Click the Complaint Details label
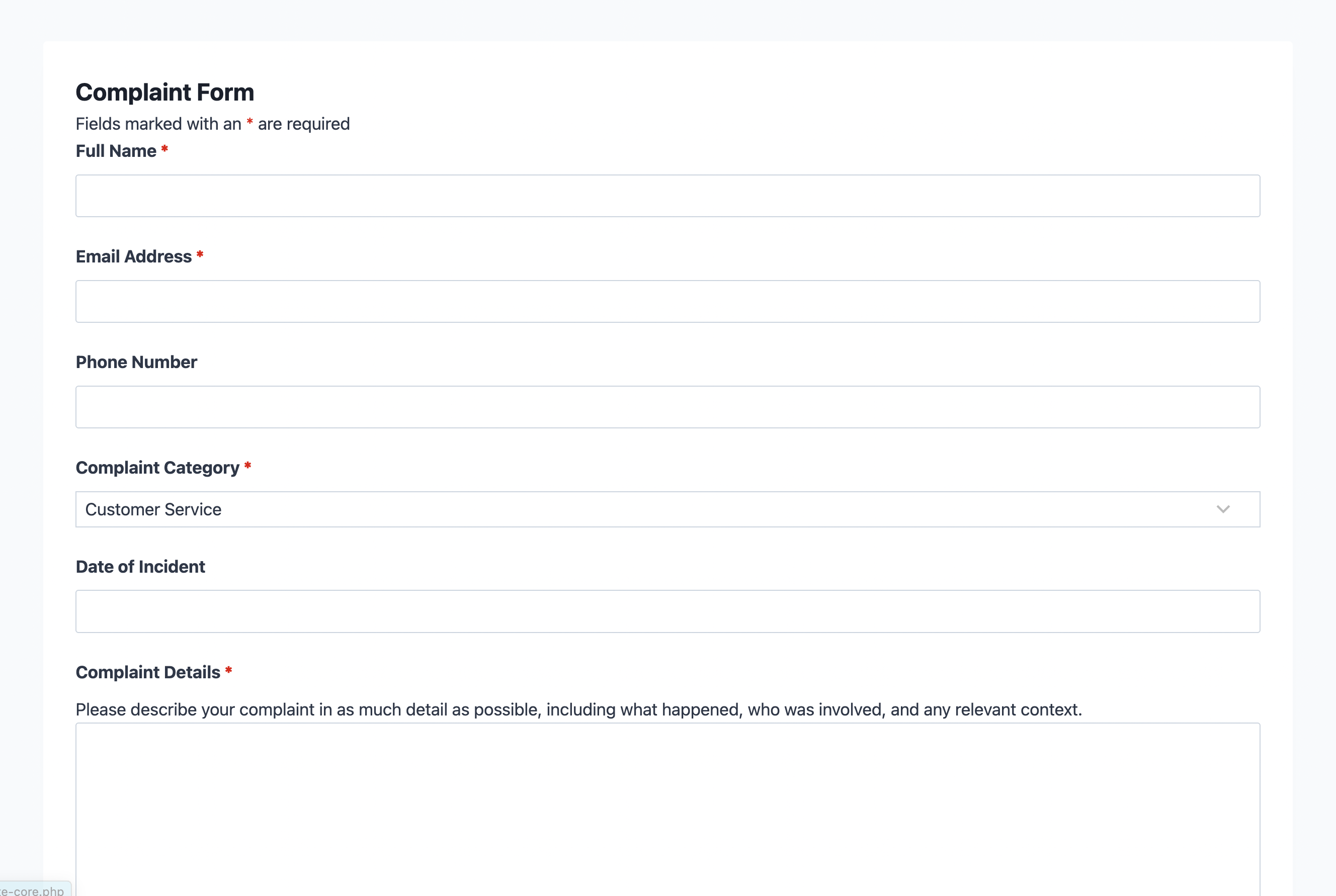 tap(148, 672)
